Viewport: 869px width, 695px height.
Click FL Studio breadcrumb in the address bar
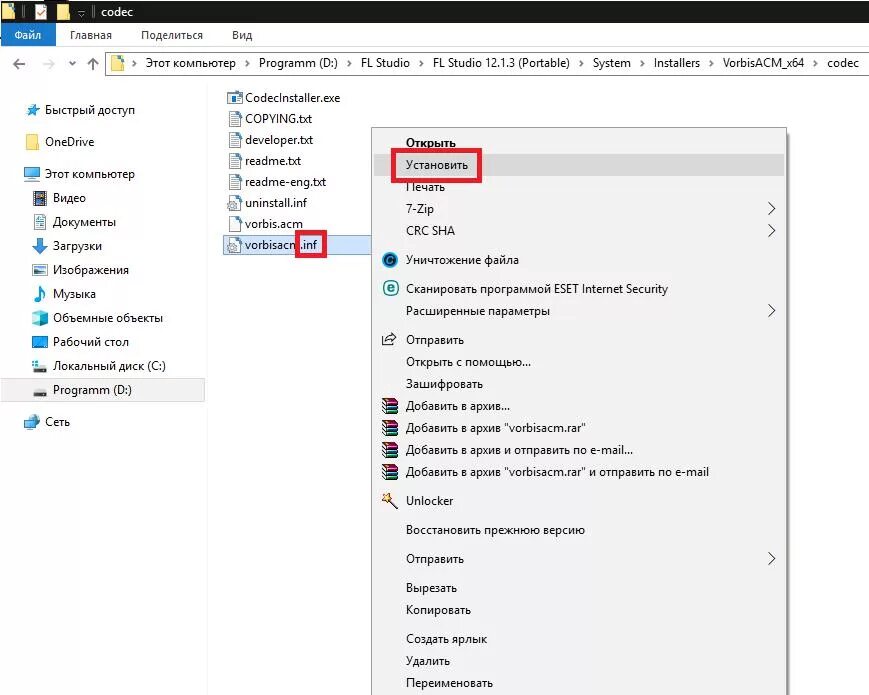tap(385, 63)
